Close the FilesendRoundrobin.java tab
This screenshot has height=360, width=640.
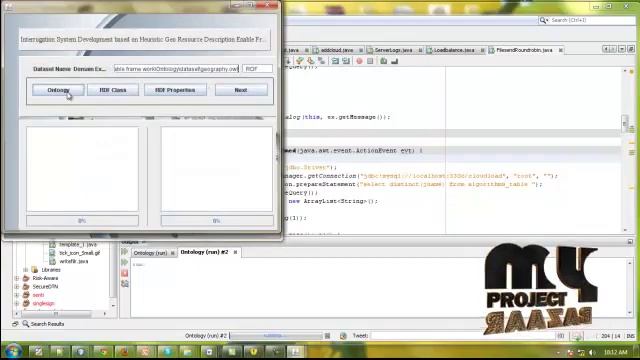pos(561,50)
